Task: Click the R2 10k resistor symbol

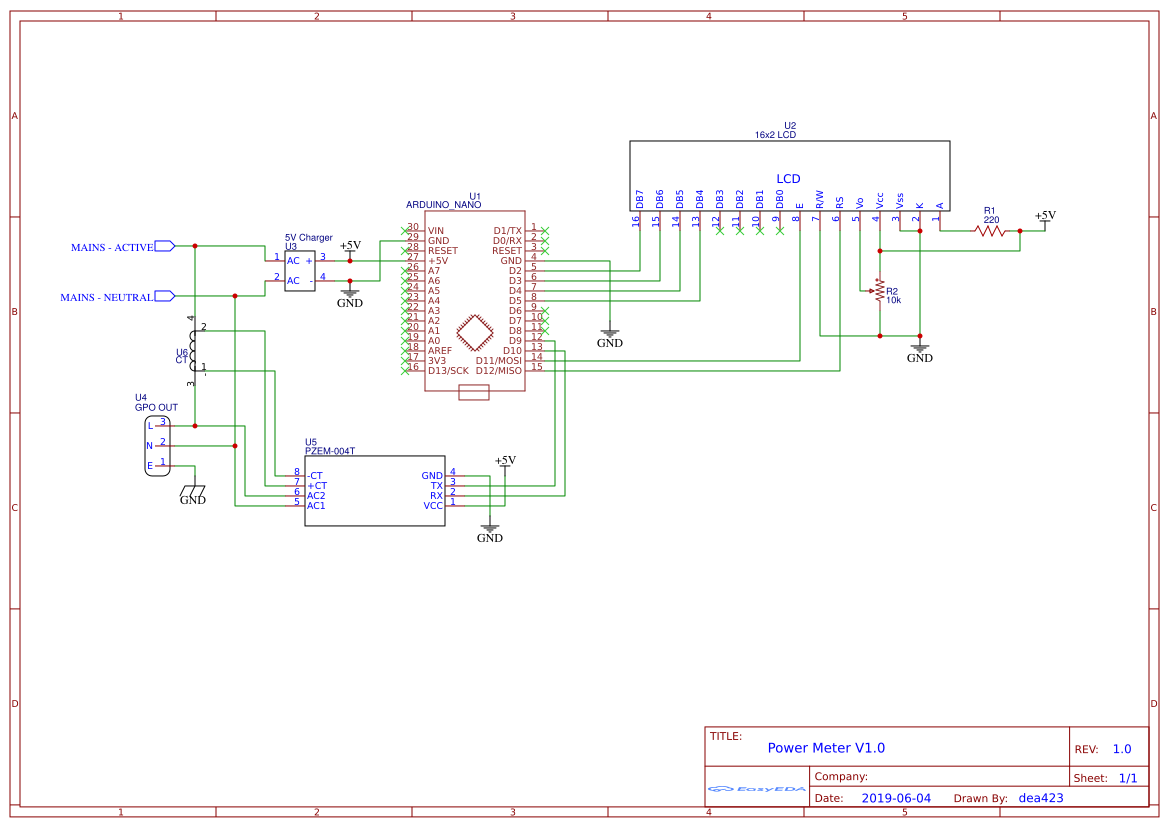Action: click(877, 291)
